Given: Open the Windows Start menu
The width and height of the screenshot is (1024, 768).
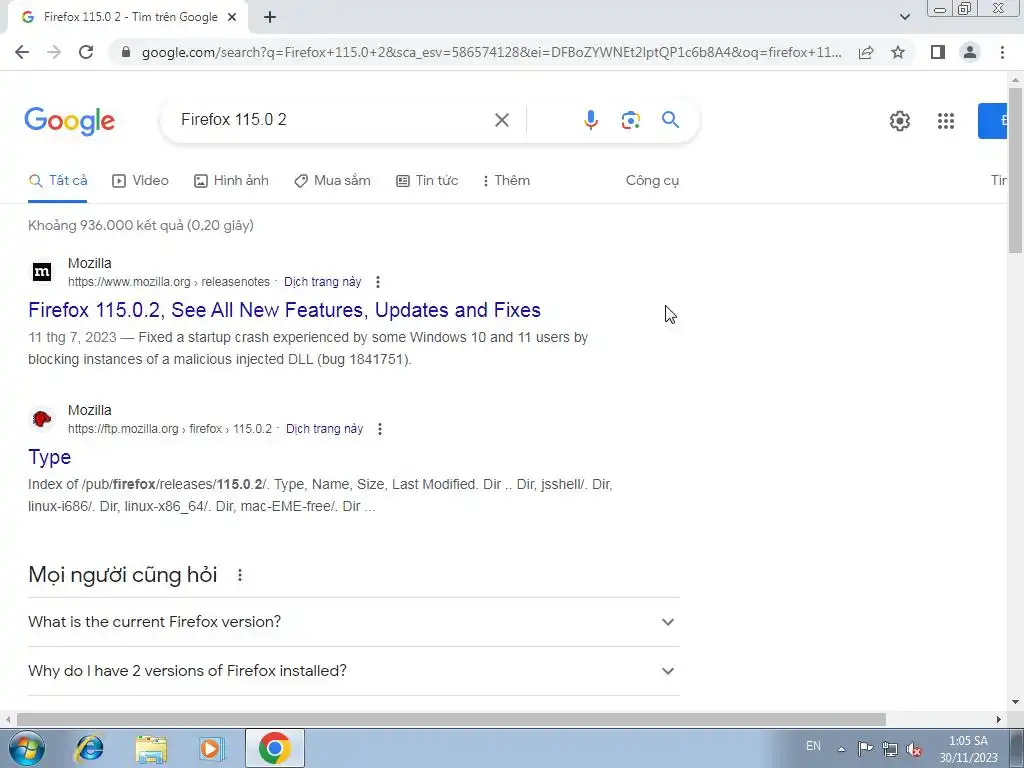Looking at the screenshot, I should (27, 748).
